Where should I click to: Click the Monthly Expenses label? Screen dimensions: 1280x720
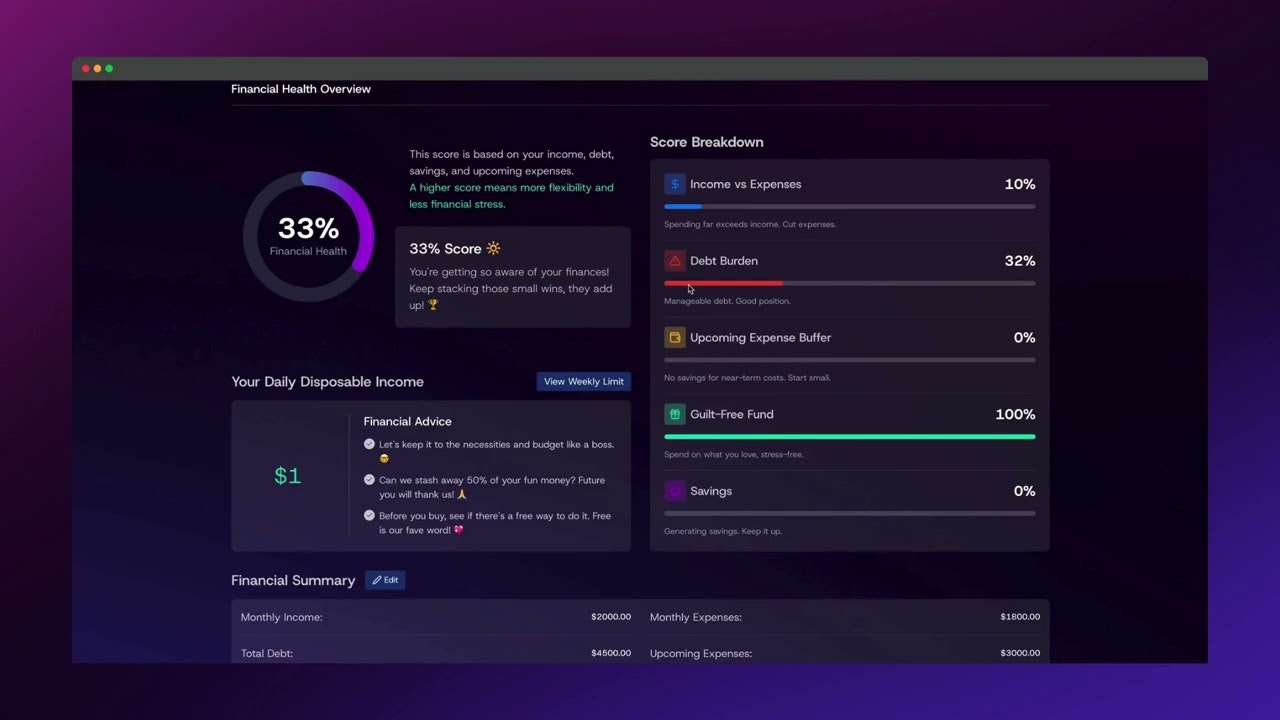(x=696, y=617)
